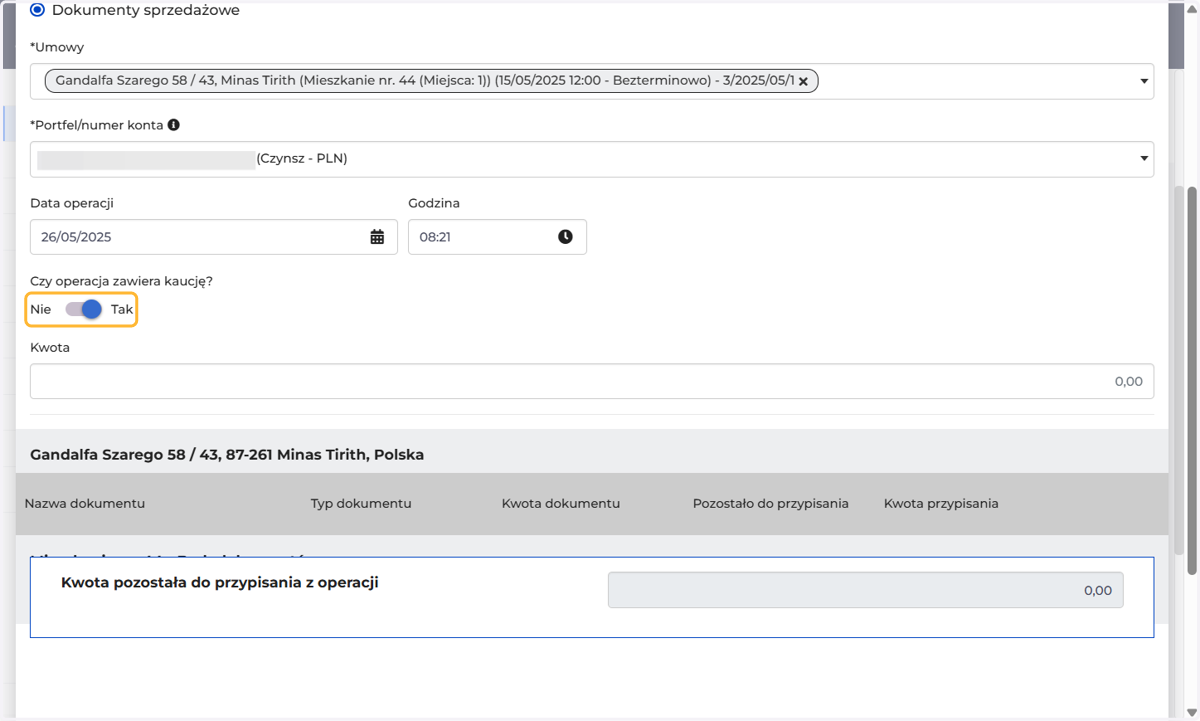The height and width of the screenshot is (721, 1200).
Task: Click the (Czynsz - PLN) account text
Action: point(302,158)
